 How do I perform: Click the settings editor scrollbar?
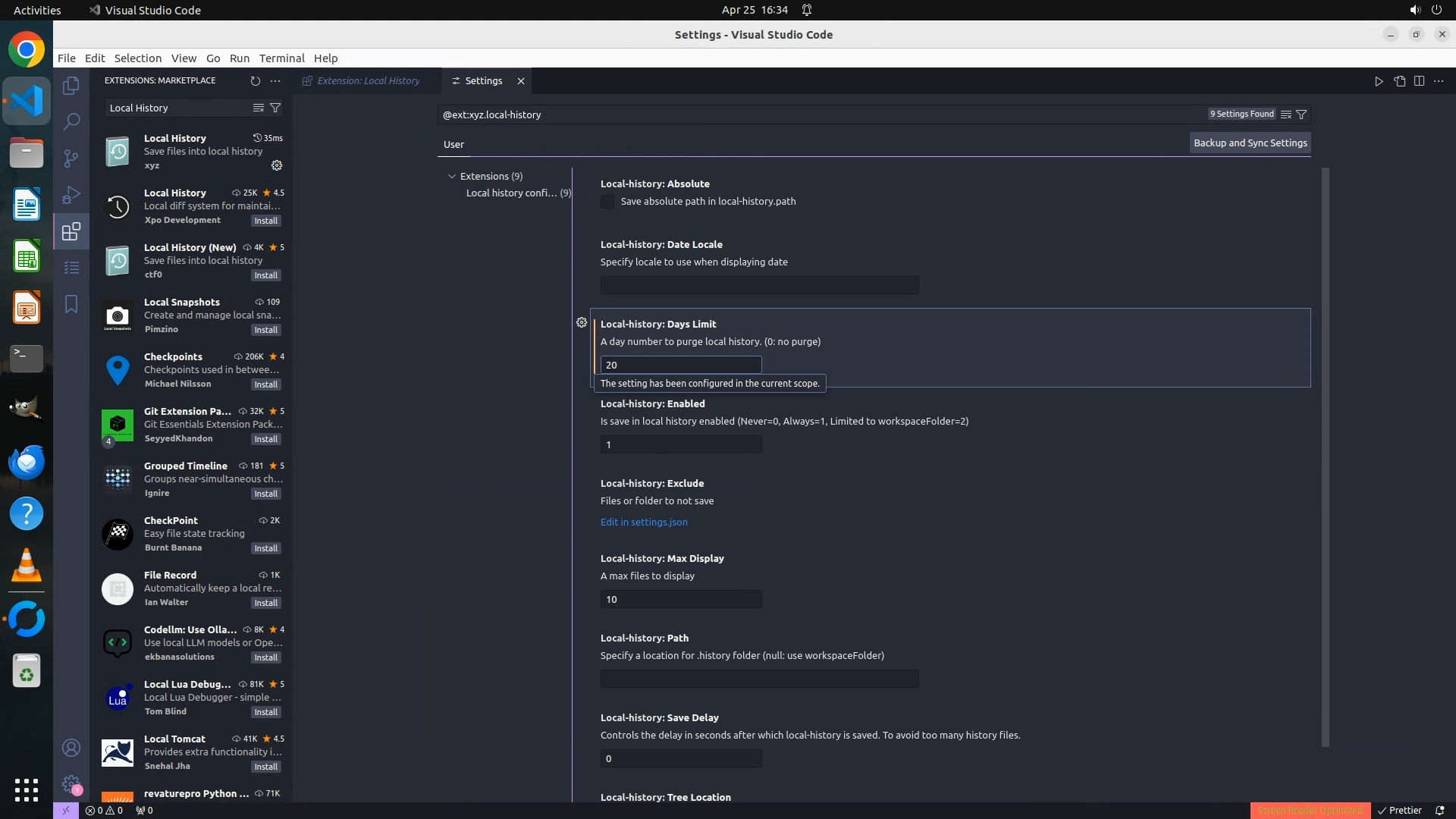tap(1325, 455)
